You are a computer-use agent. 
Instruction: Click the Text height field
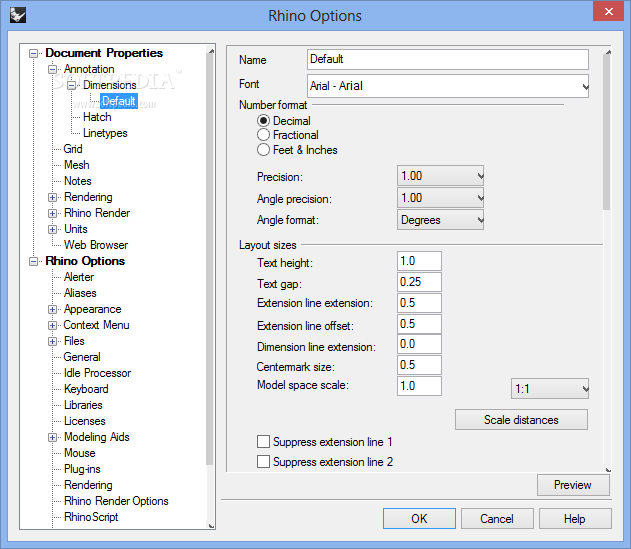[x=419, y=261]
